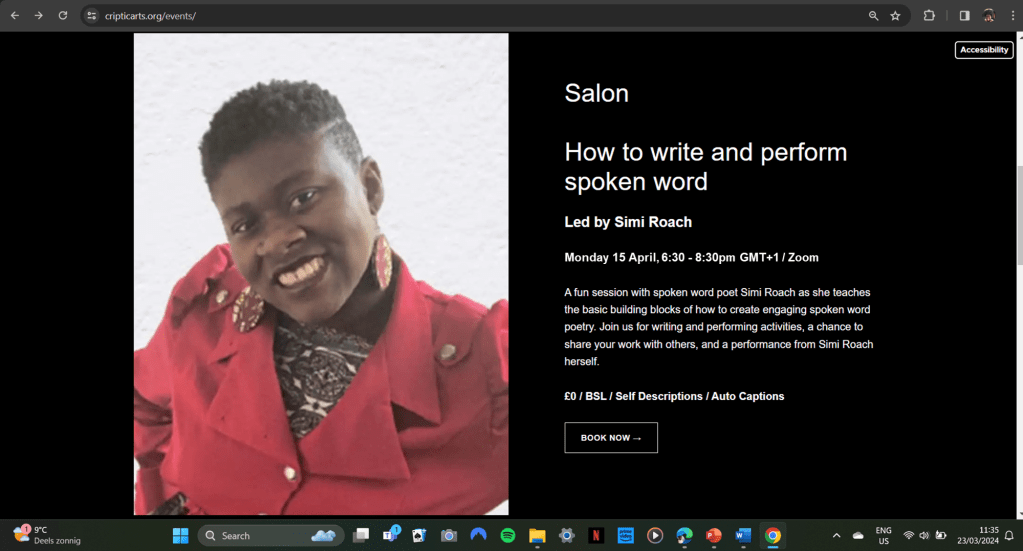This screenshot has width=1023, height=551.
Task: Reload the current page
Action: (x=63, y=16)
